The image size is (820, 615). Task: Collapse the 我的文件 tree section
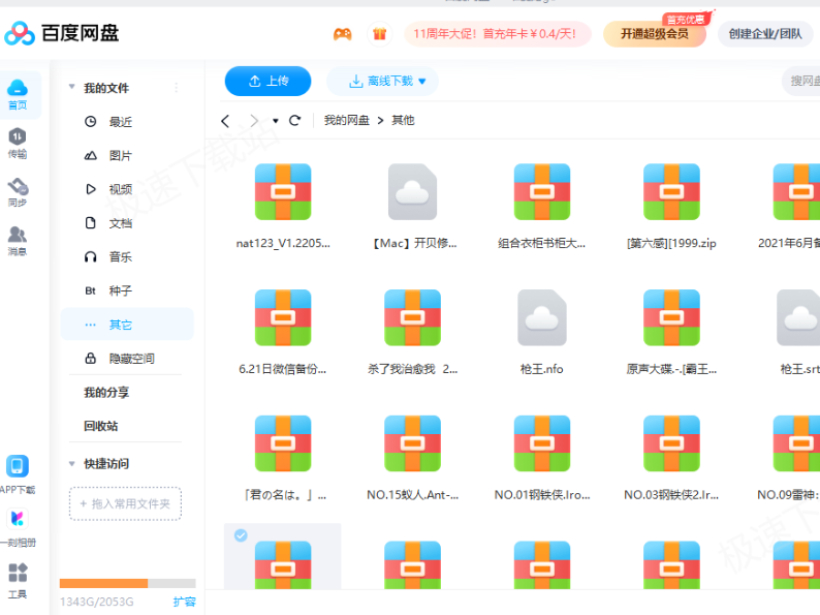(72, 87)
